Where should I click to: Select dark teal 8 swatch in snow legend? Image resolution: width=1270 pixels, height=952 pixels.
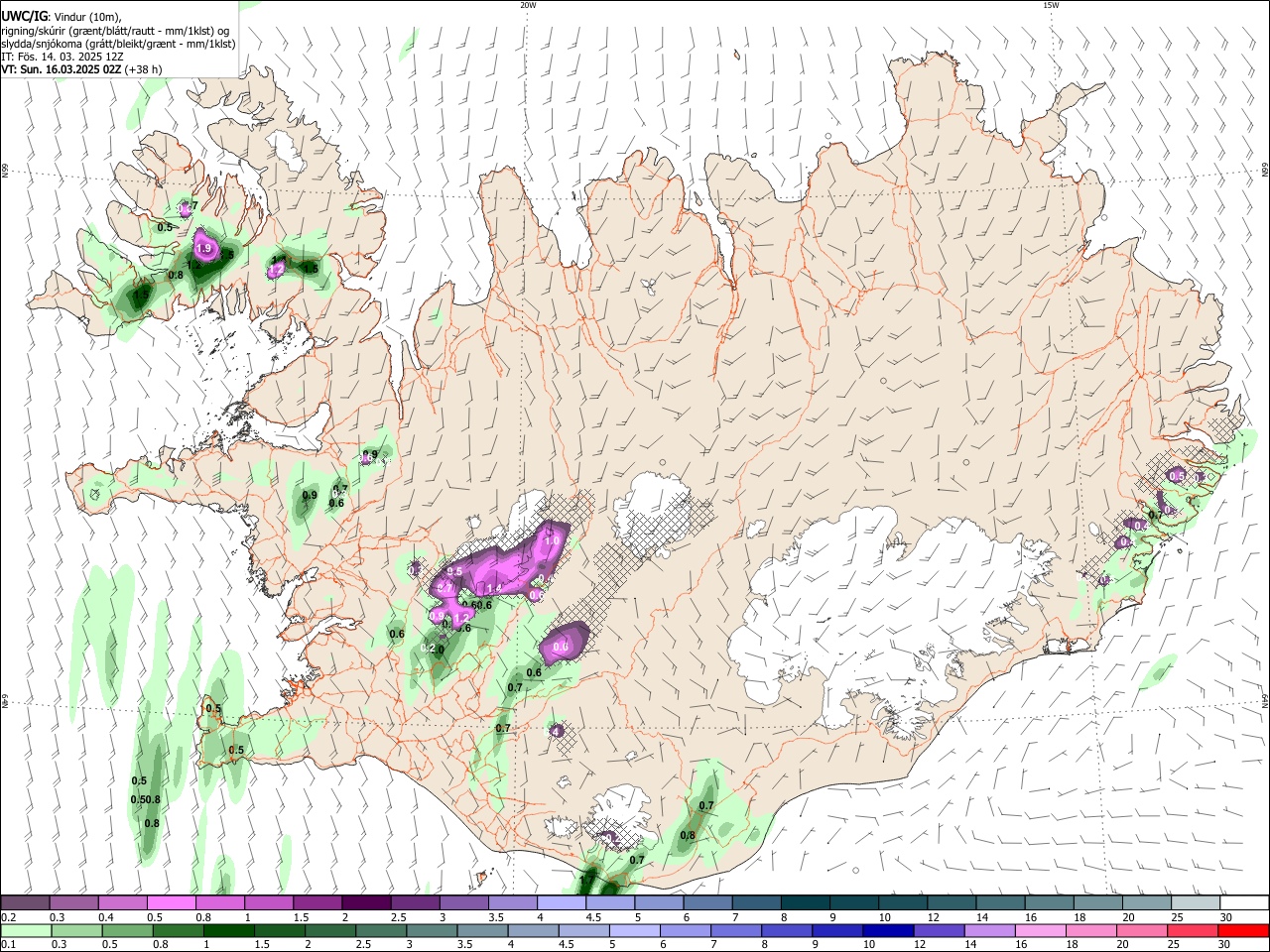(808, 902)
